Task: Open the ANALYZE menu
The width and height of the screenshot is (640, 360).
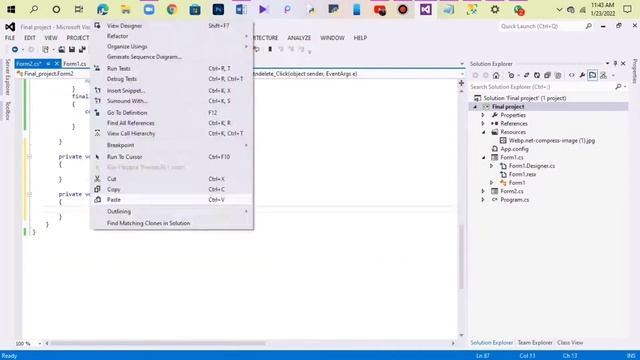Action: [299, 38]
